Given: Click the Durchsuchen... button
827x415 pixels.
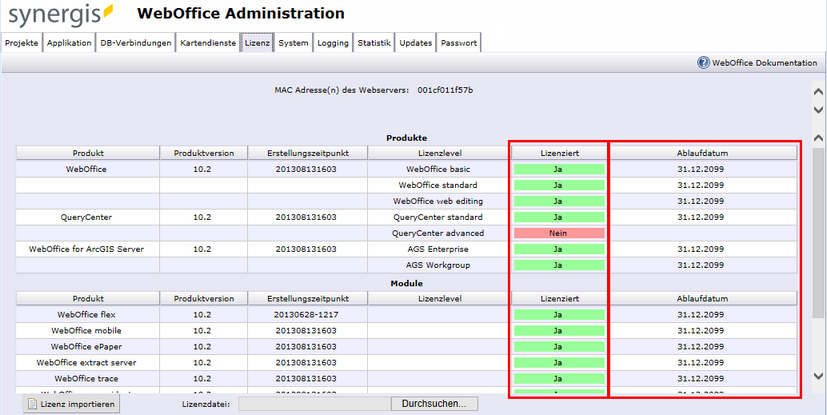Looking at the screenshot, I should [434, 404].
